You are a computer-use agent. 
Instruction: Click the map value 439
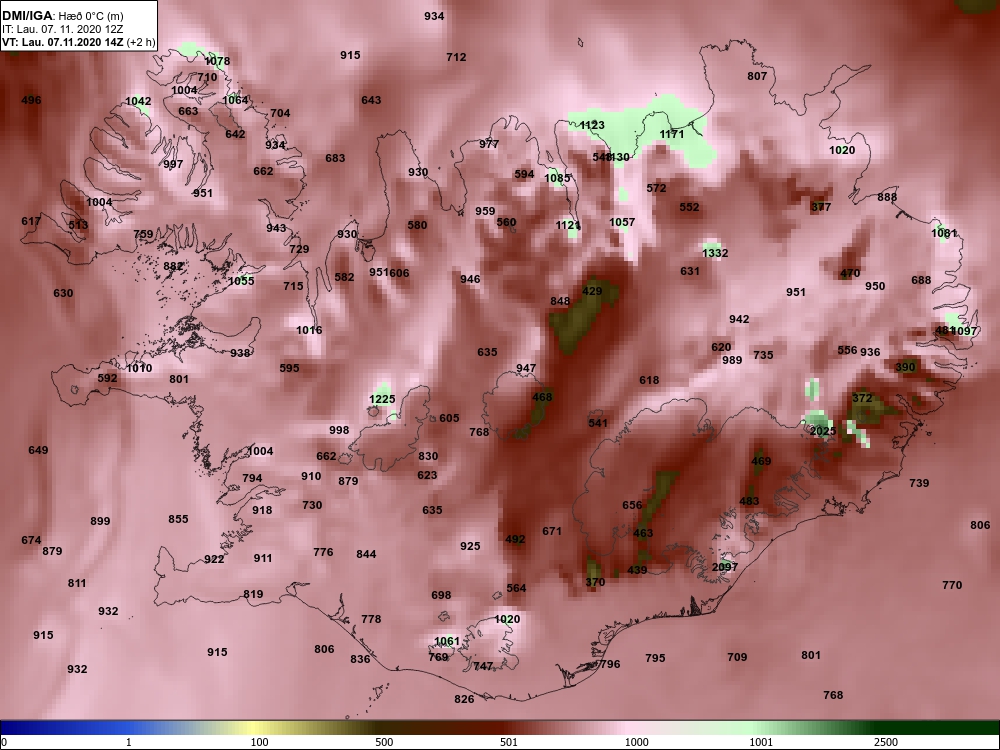pyautogui.click(x=637, y=570)
